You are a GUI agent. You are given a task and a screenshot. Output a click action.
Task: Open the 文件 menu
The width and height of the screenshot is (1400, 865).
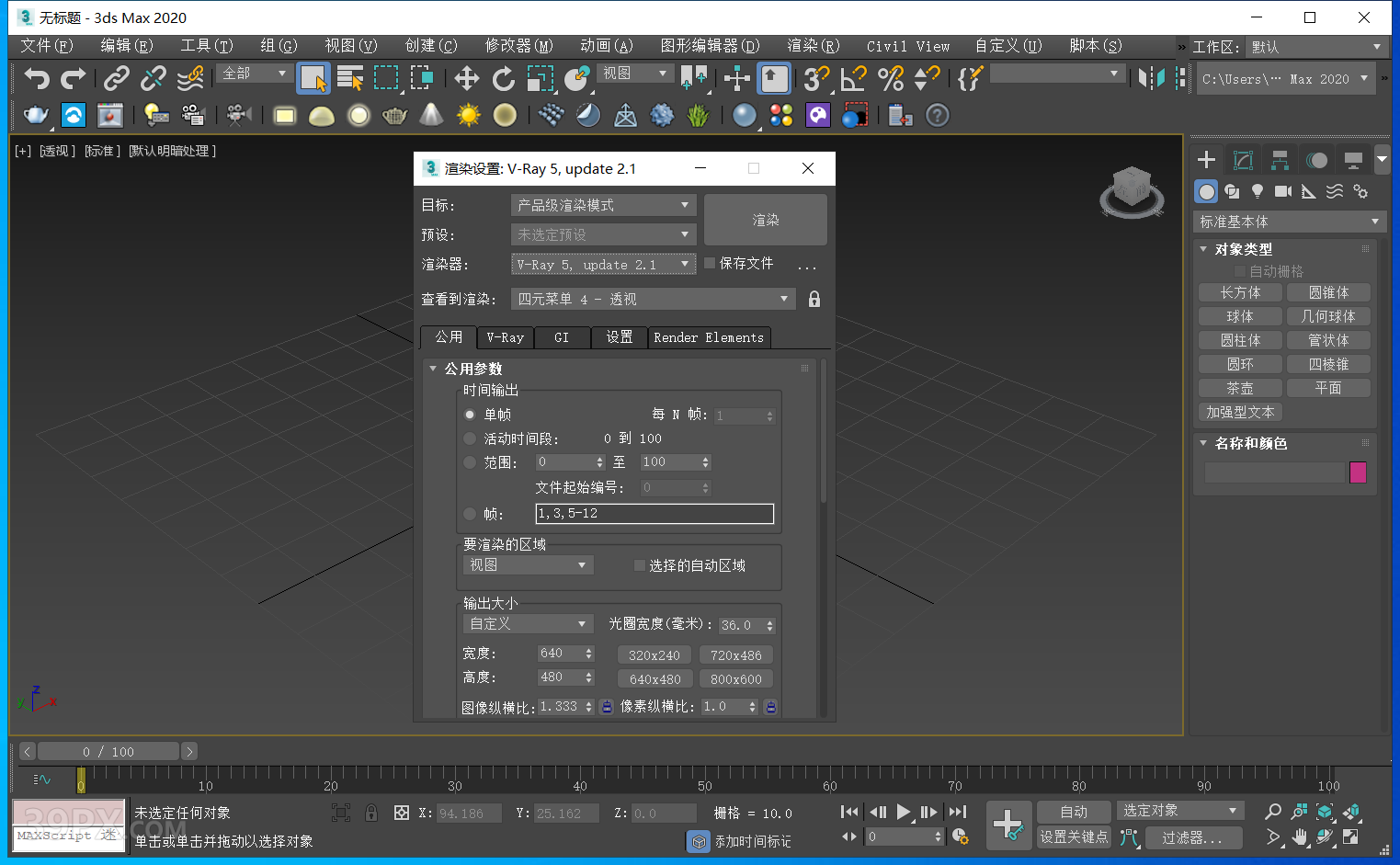[x=46, y=45]
